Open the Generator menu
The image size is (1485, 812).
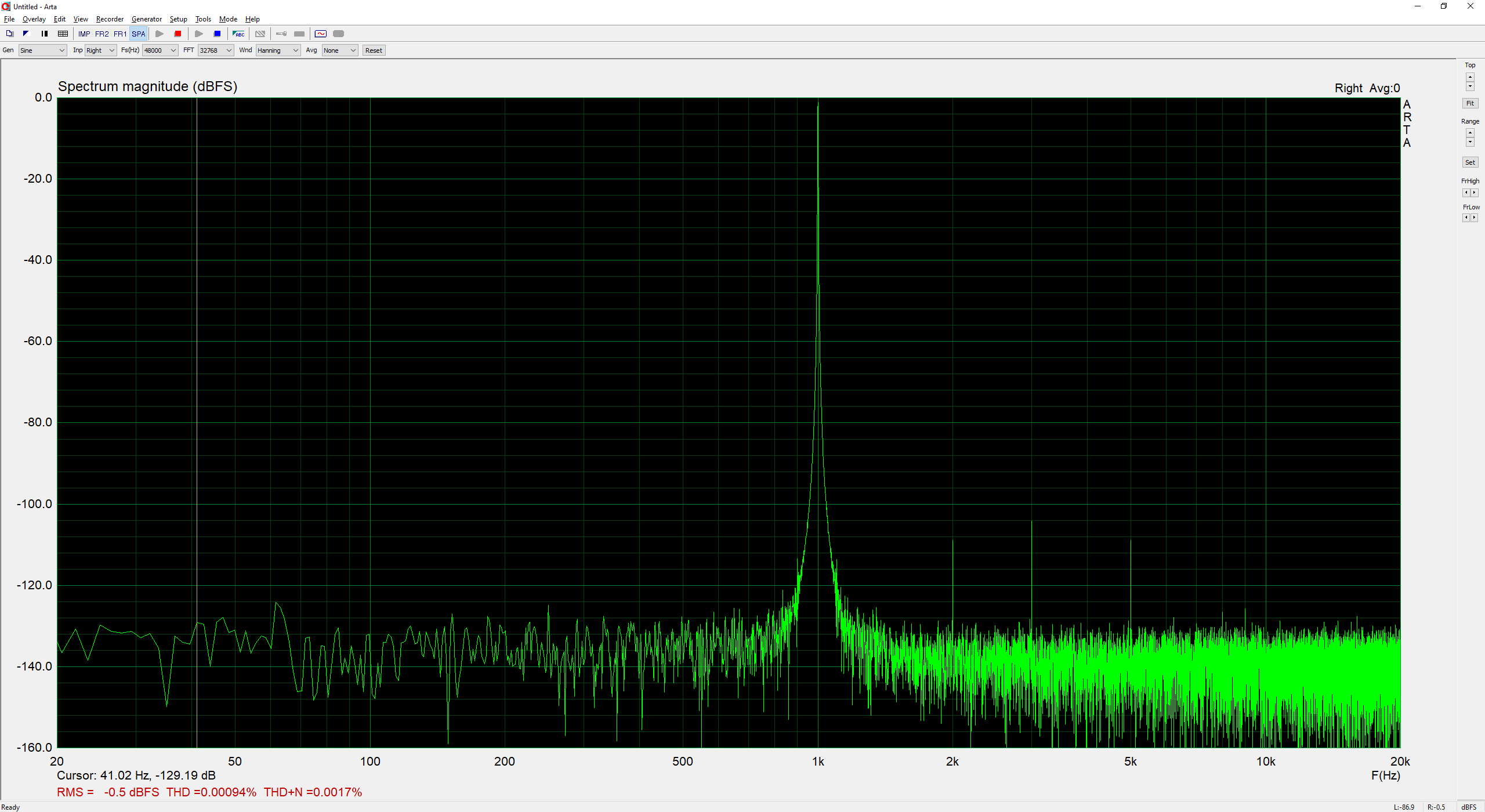click(x=147, y=19)
